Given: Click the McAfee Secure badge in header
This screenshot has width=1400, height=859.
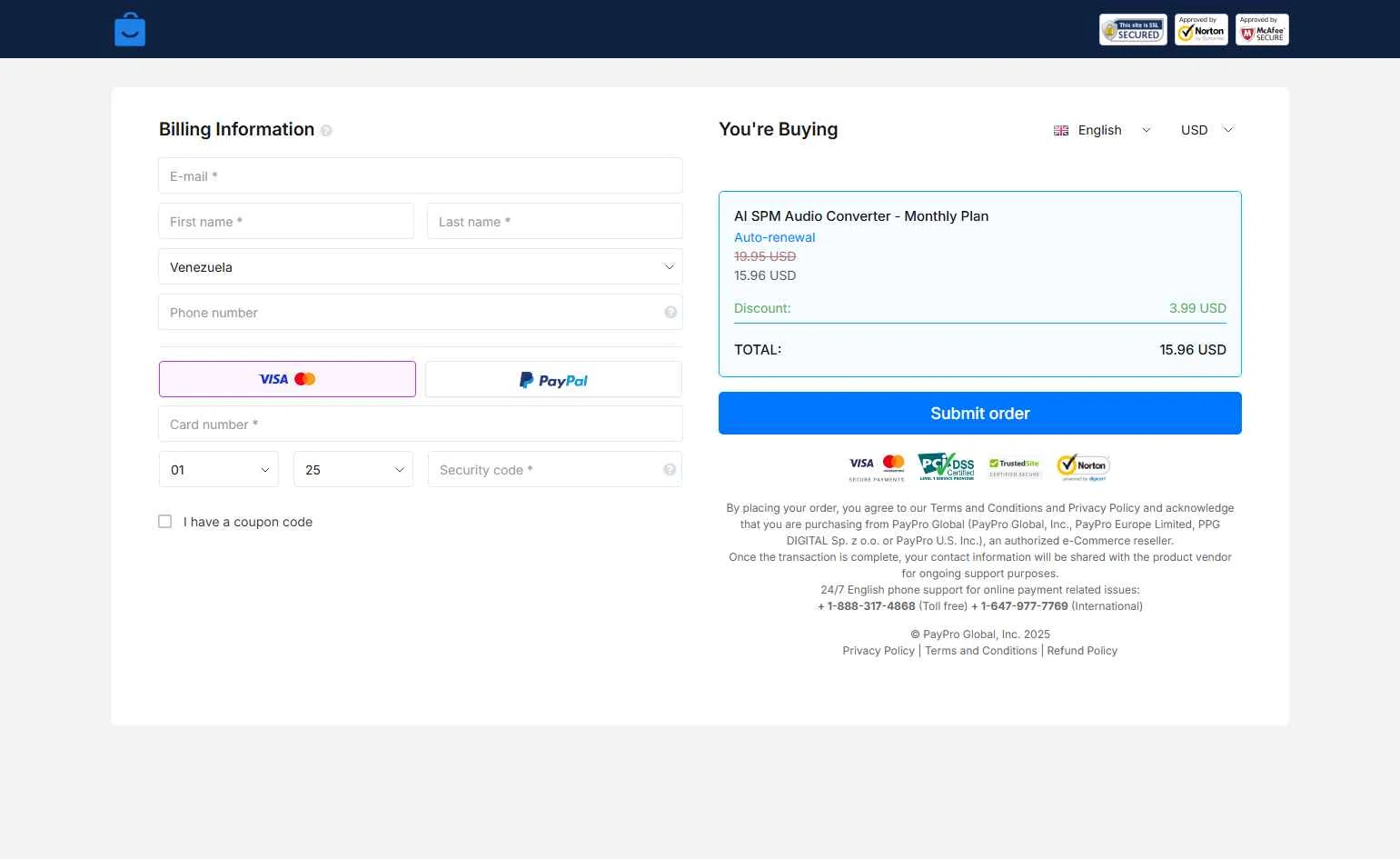Looking at the screenshot, I should [x=1262, y=29].
